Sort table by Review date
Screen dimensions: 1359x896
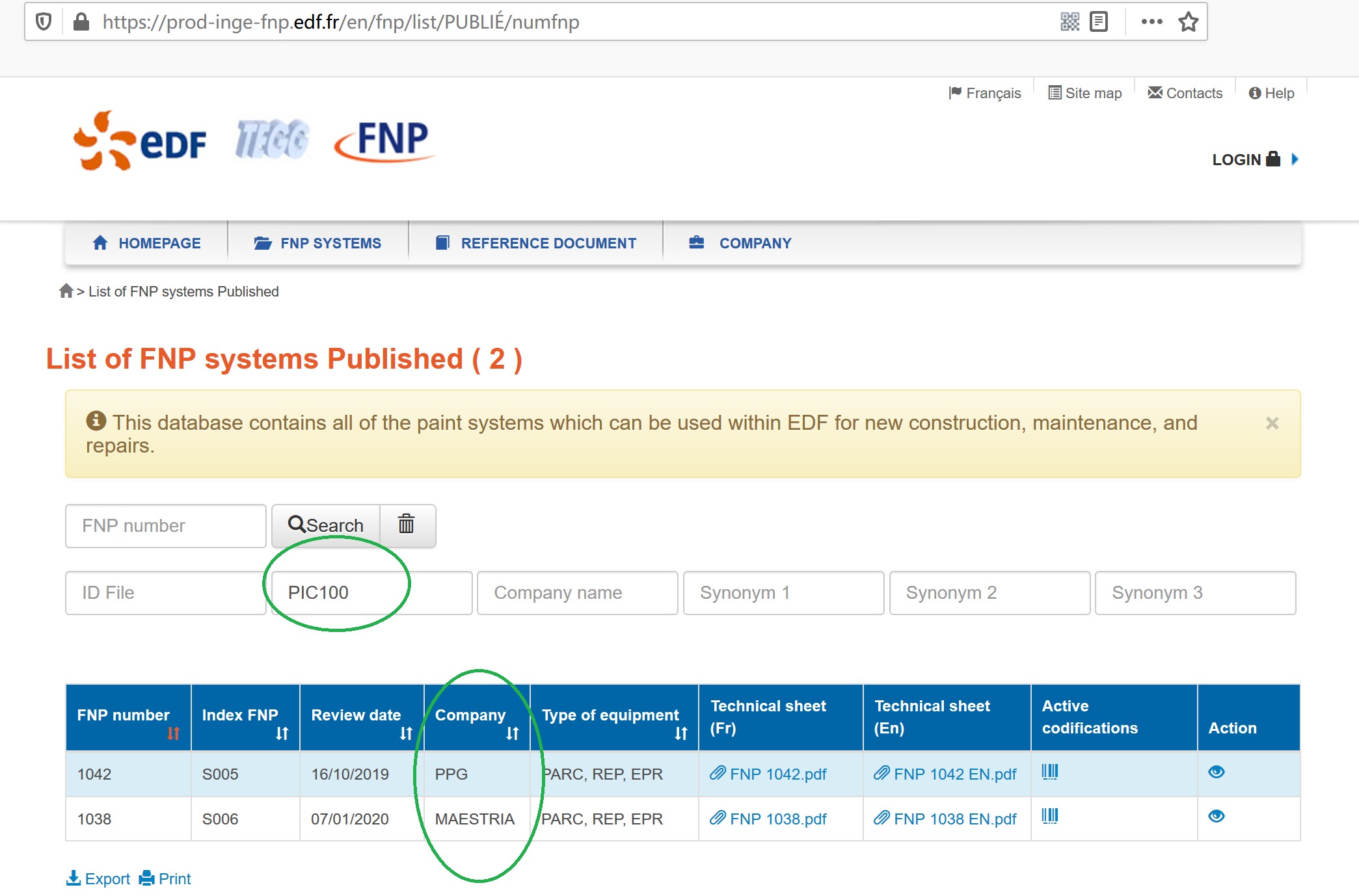[406, 733]
